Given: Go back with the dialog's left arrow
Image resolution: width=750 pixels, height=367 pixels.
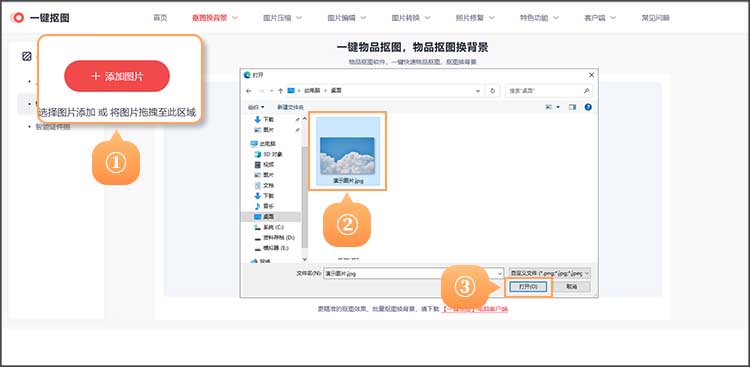Looking at the screenshot, I should 248,90.
